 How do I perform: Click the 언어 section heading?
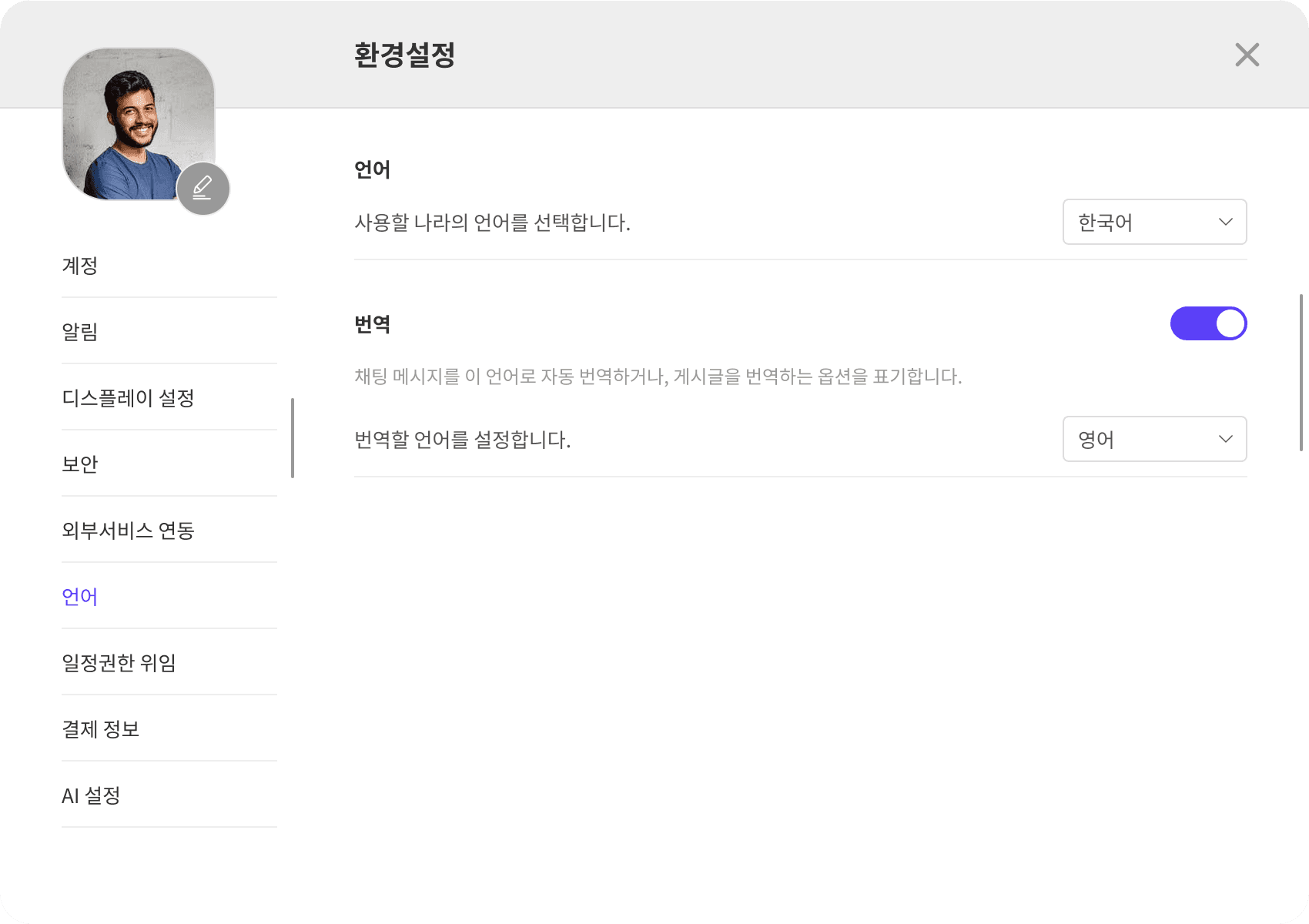tap(373, 169)
